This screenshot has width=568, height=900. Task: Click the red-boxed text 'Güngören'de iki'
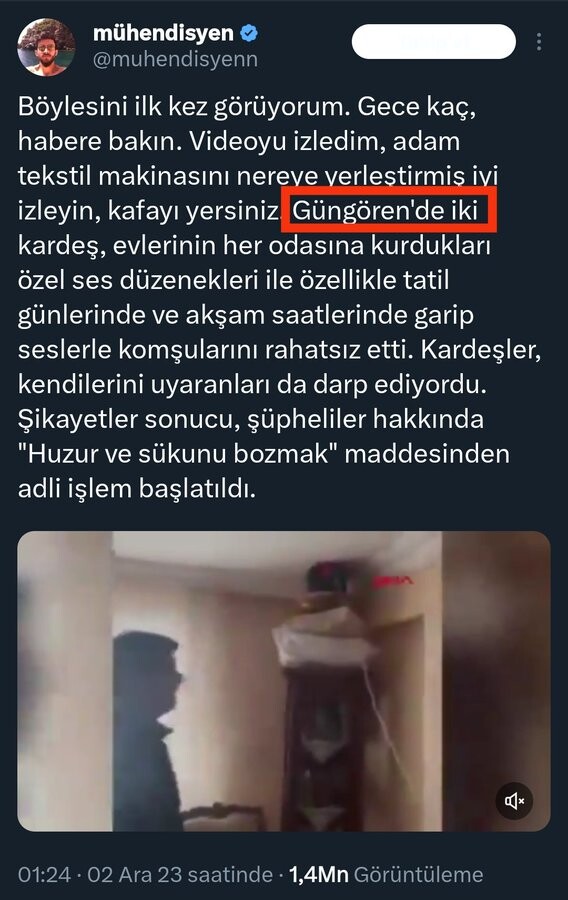click(x=385, y=211)
